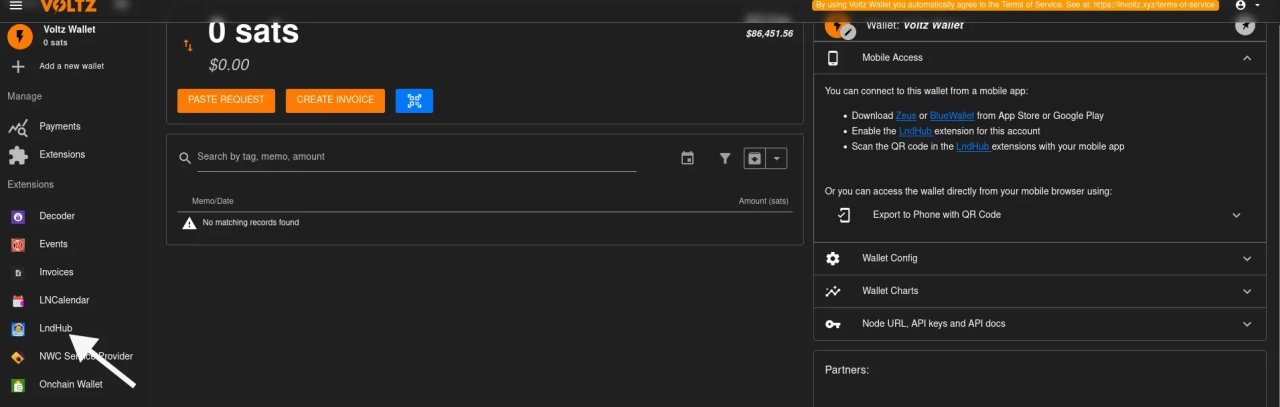Screen dimensions: 1280x407
Task: Click the blue QR scan button
Action: [x=414, y=100]
